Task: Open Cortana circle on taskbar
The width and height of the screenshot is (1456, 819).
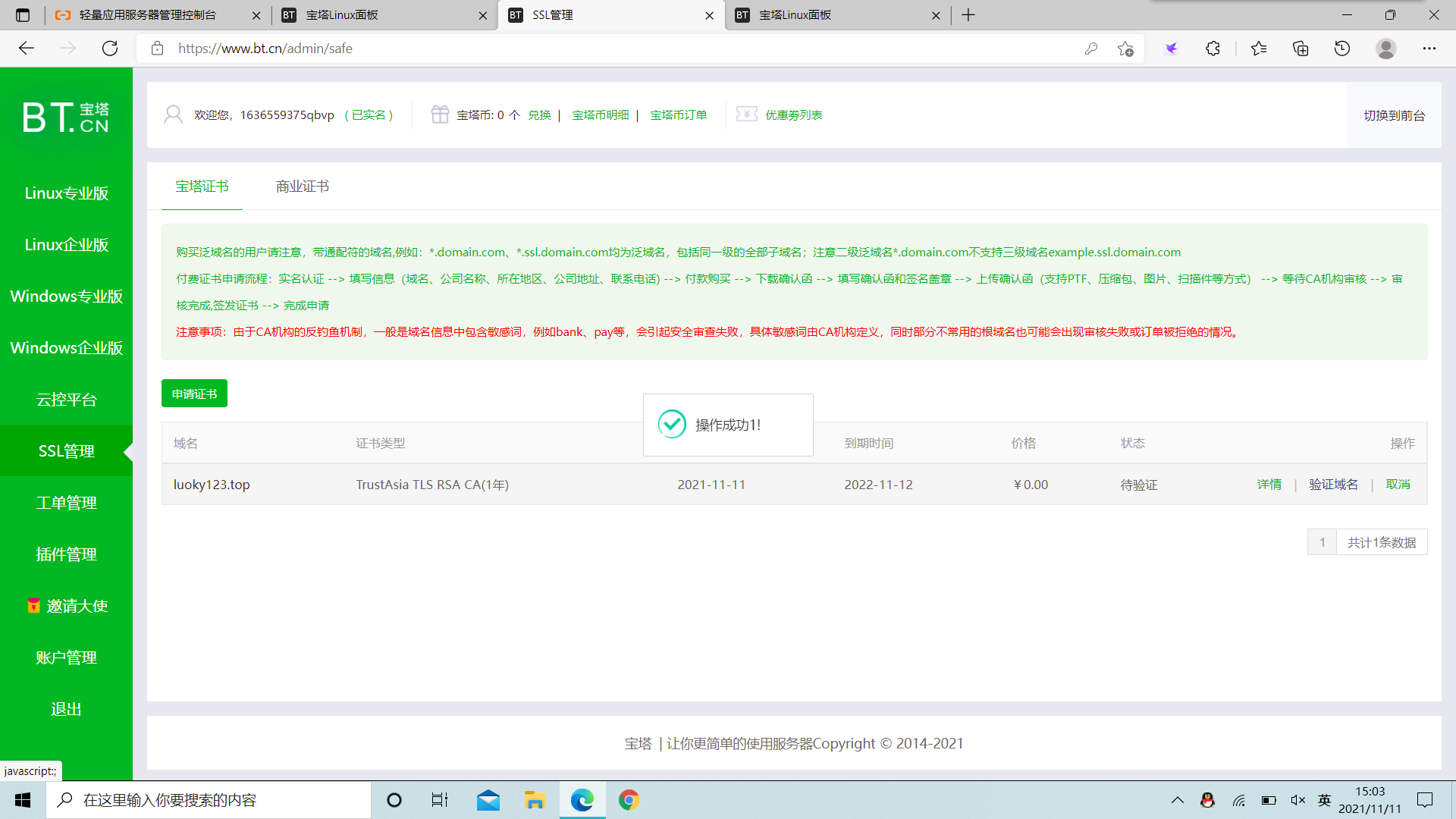Action: (x=394, y=800)
